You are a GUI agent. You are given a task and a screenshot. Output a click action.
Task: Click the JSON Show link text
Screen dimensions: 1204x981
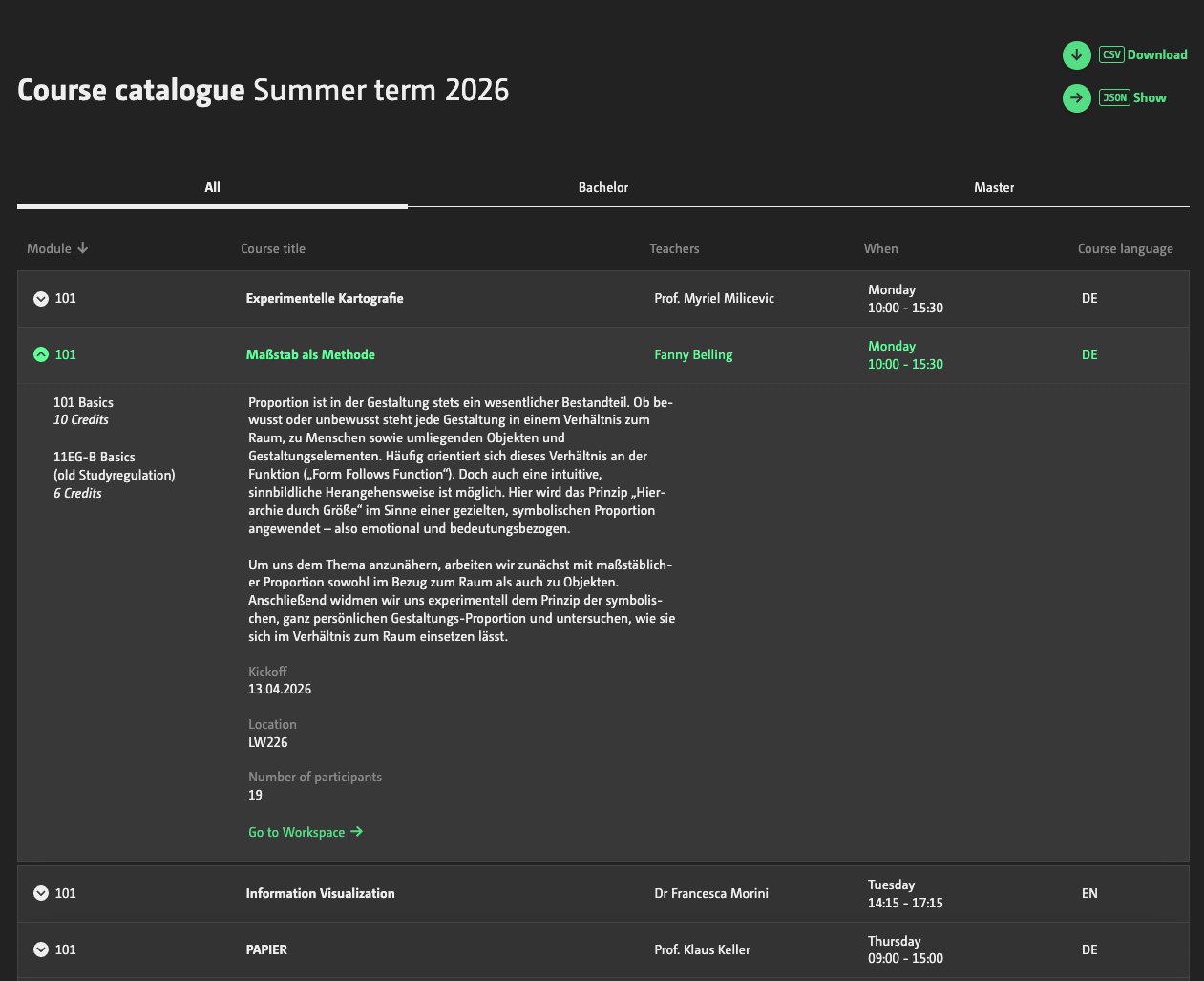(x=1133, y=97)
